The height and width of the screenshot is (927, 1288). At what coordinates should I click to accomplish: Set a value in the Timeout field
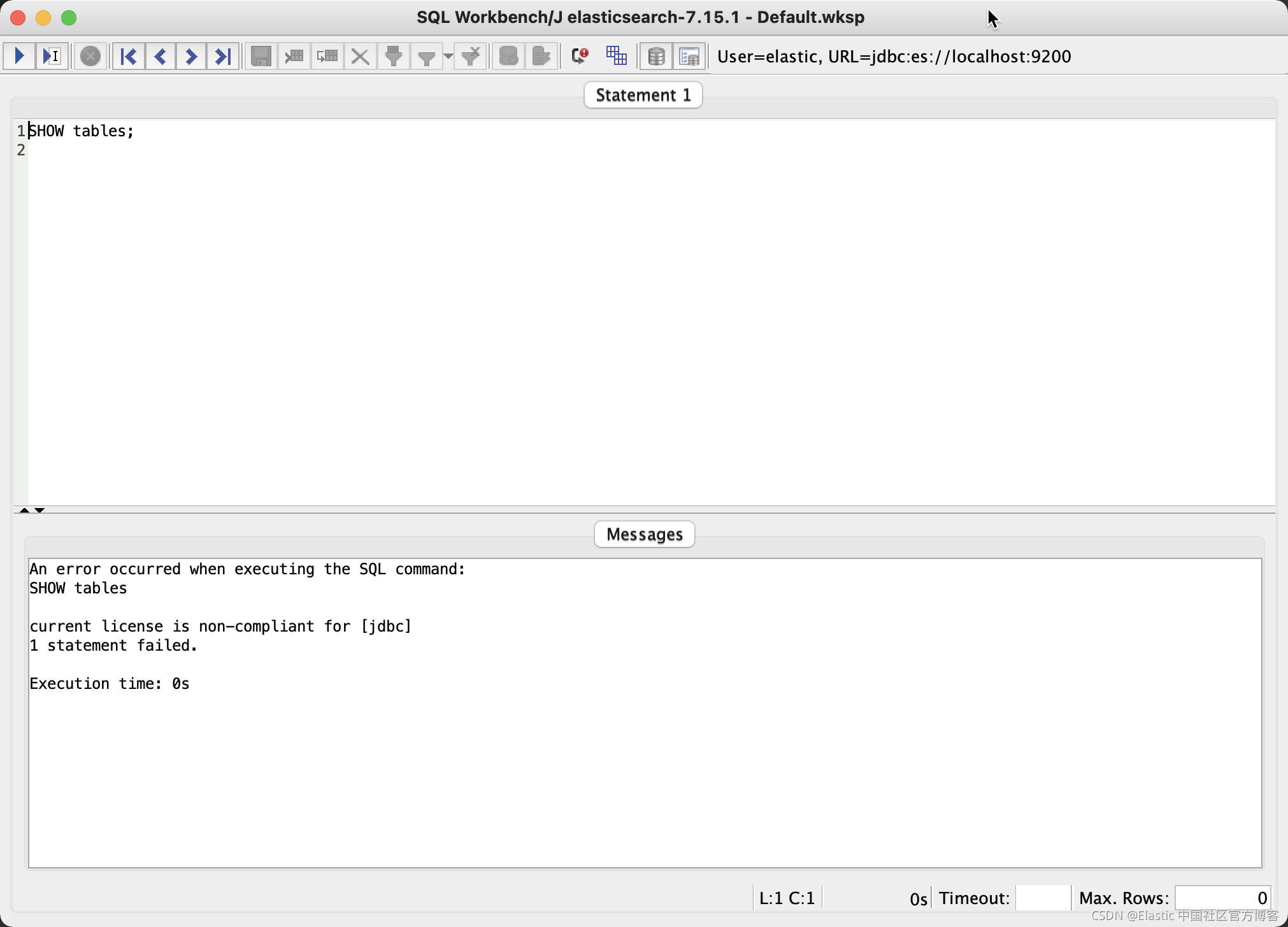coord(1043,897)
